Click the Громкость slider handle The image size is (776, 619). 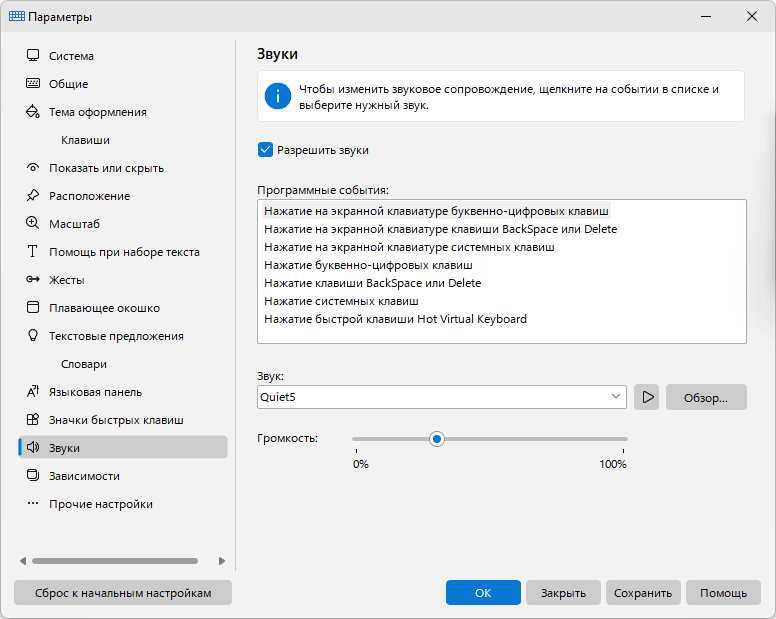[x=436, y=439]
